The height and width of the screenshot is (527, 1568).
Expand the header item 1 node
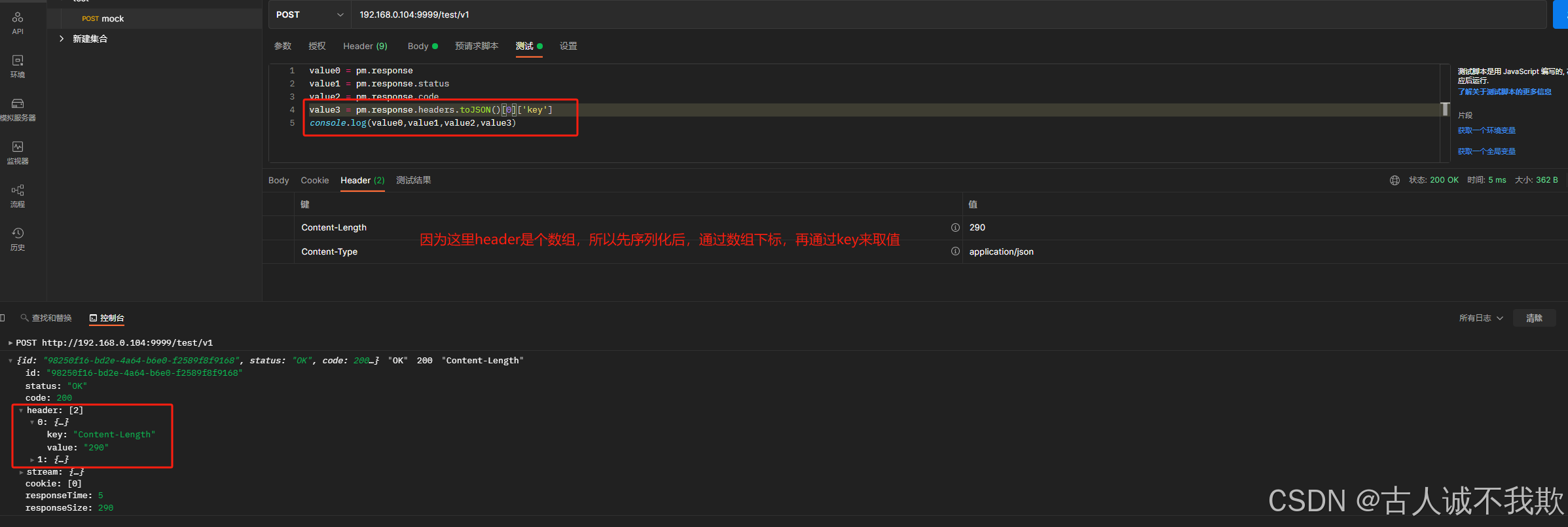31,460
